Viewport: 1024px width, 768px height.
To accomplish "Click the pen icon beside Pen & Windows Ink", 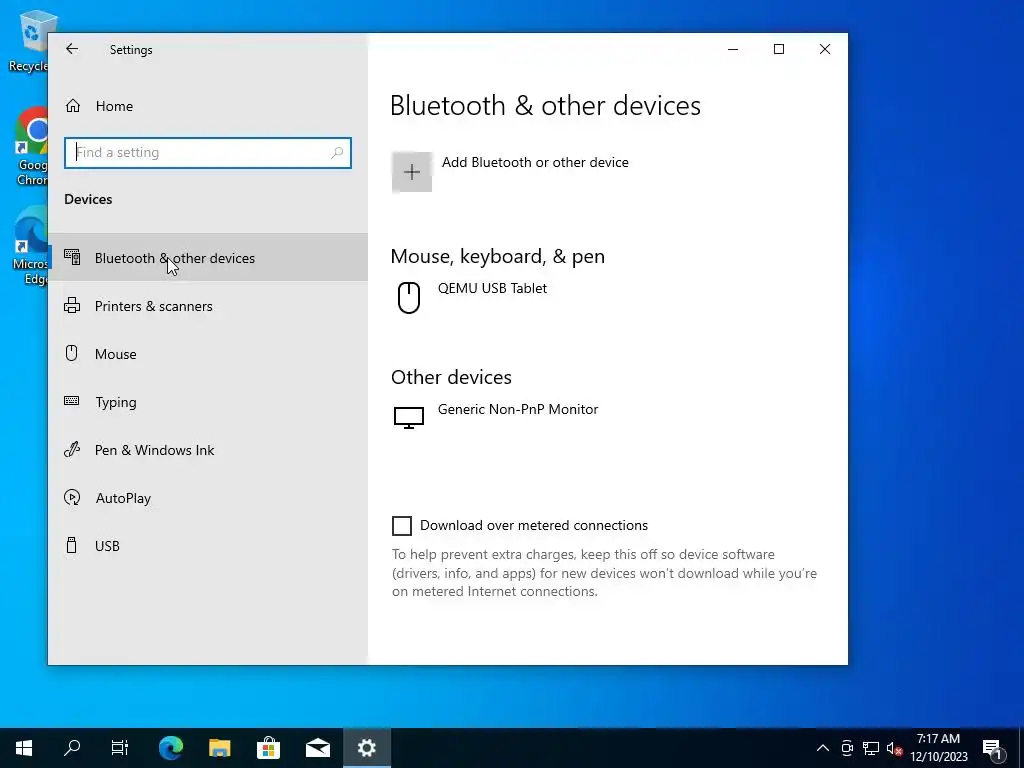I will point(72,449).
